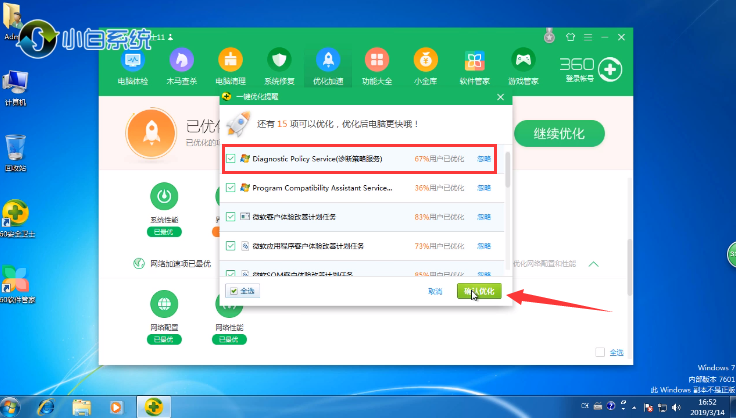Viewport: 736px width, 418px height.
Task: Open the Windows Start button
Action: 10,407
